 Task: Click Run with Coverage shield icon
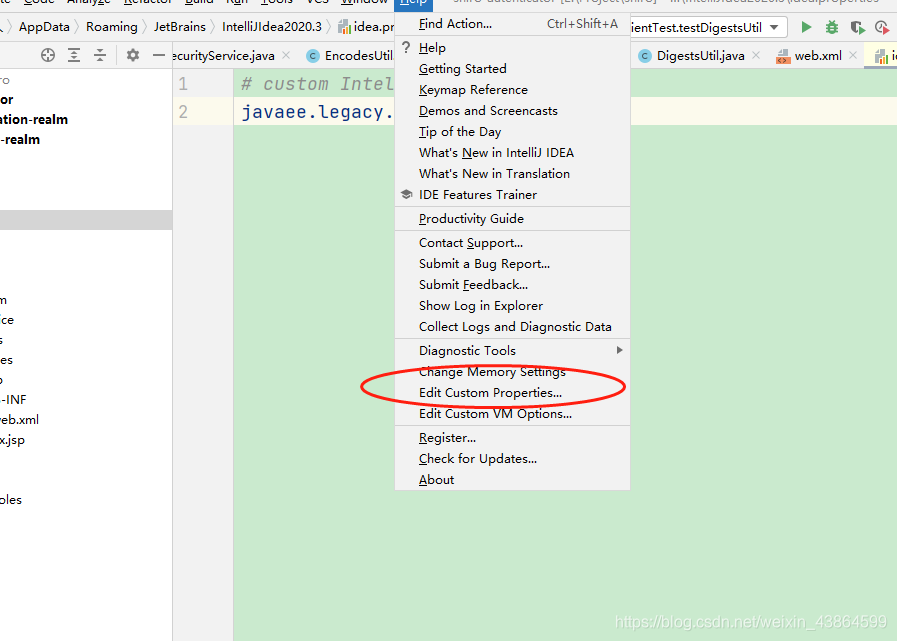point(857,27)
